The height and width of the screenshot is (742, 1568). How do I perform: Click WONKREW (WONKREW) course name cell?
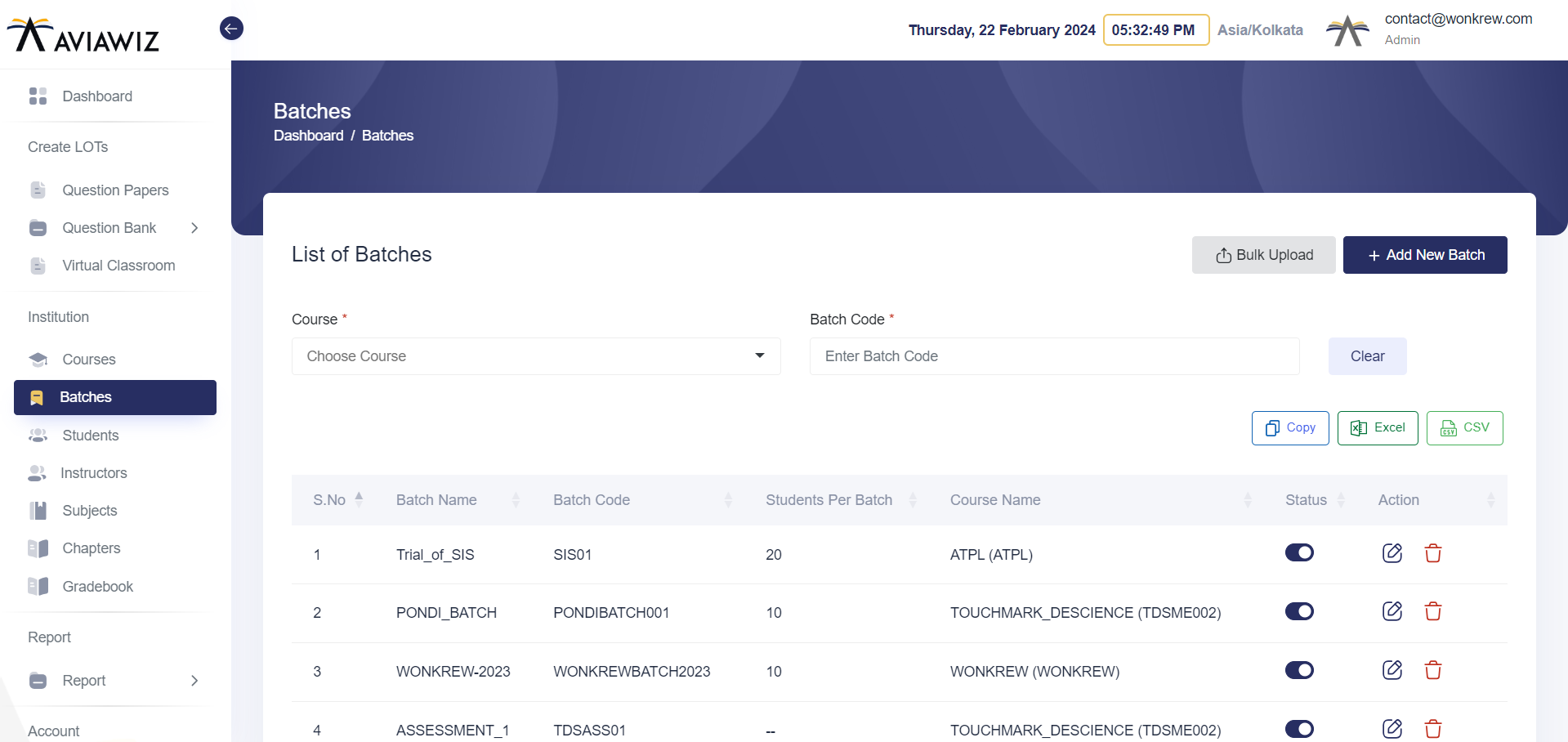(x=1034, y=672)
